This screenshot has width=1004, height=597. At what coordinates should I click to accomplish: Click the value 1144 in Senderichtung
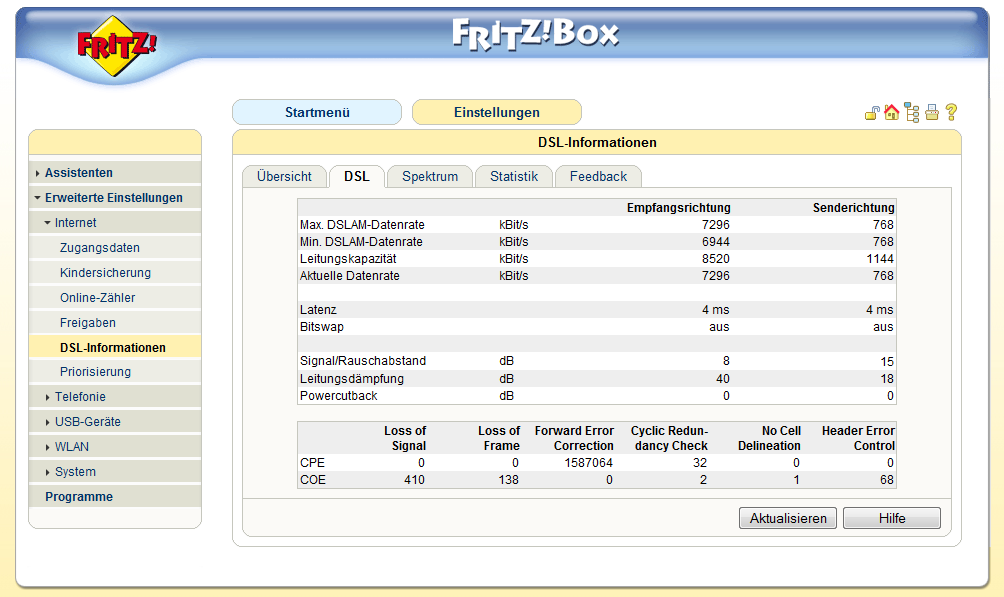pos(880,259)
